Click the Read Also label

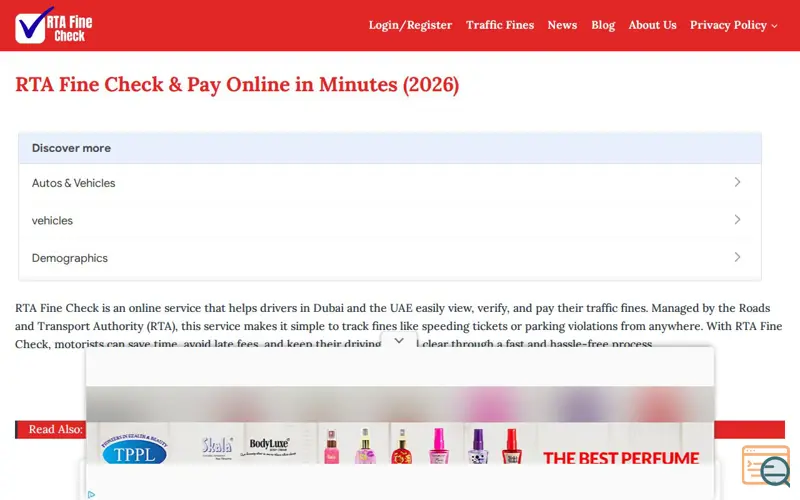coord(55,429)
